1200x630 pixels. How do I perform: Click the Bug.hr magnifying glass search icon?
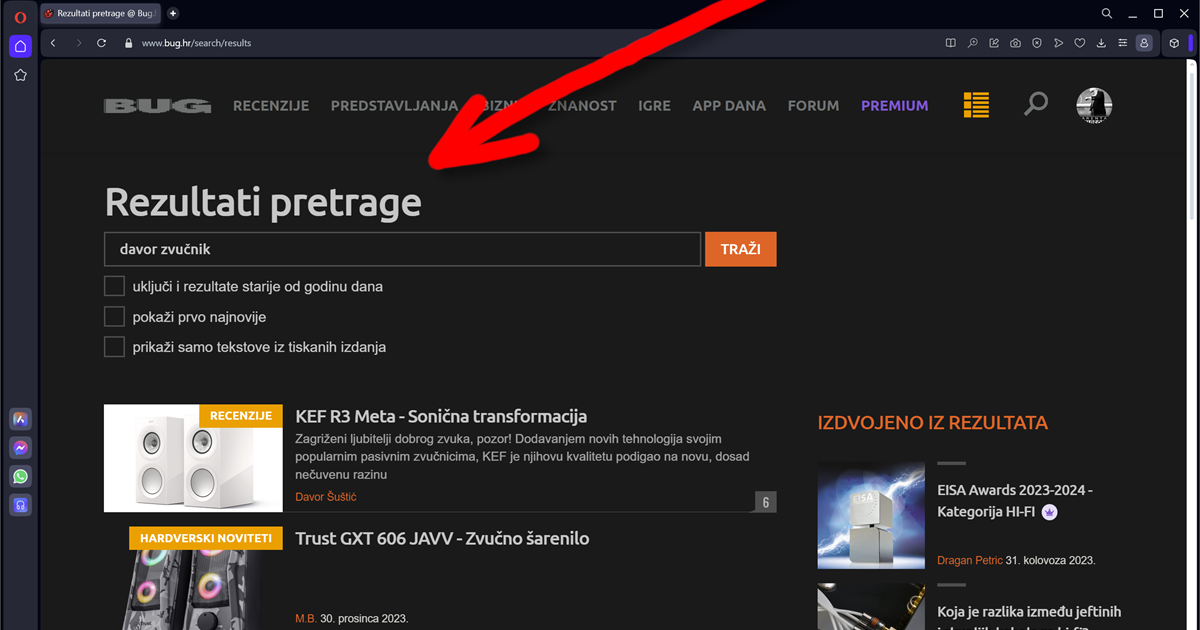tap(1035, 103)
